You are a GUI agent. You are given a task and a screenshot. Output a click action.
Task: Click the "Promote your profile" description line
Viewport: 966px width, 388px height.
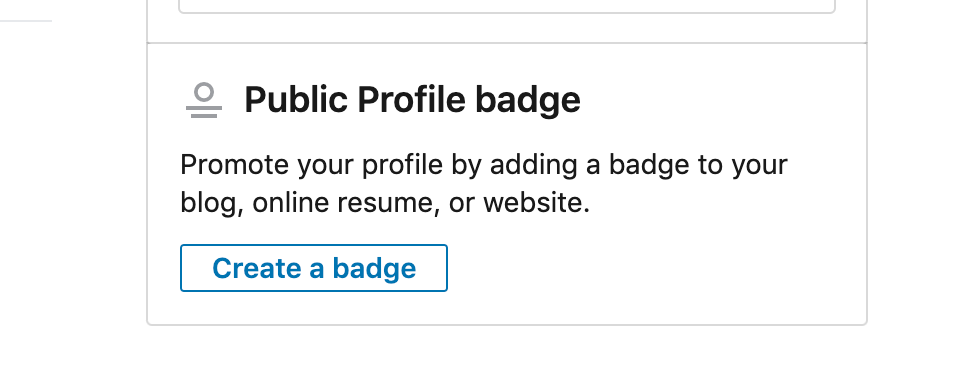pos(484,165)
